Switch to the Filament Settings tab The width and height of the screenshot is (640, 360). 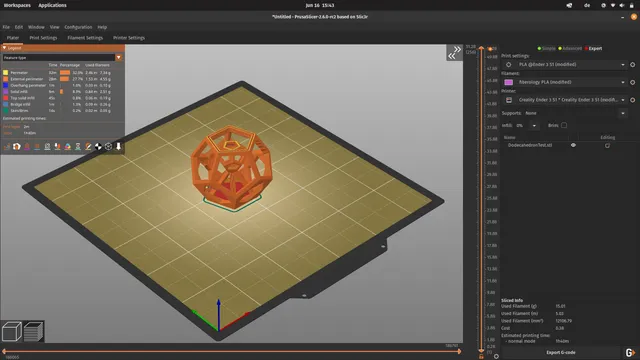coord(85,38)
